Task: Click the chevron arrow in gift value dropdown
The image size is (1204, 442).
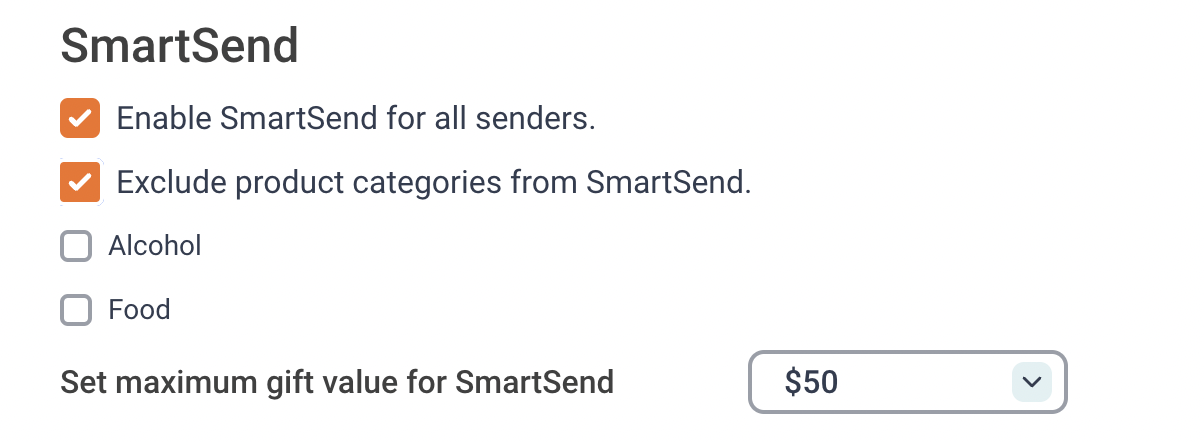Action: pos(1032,382)
